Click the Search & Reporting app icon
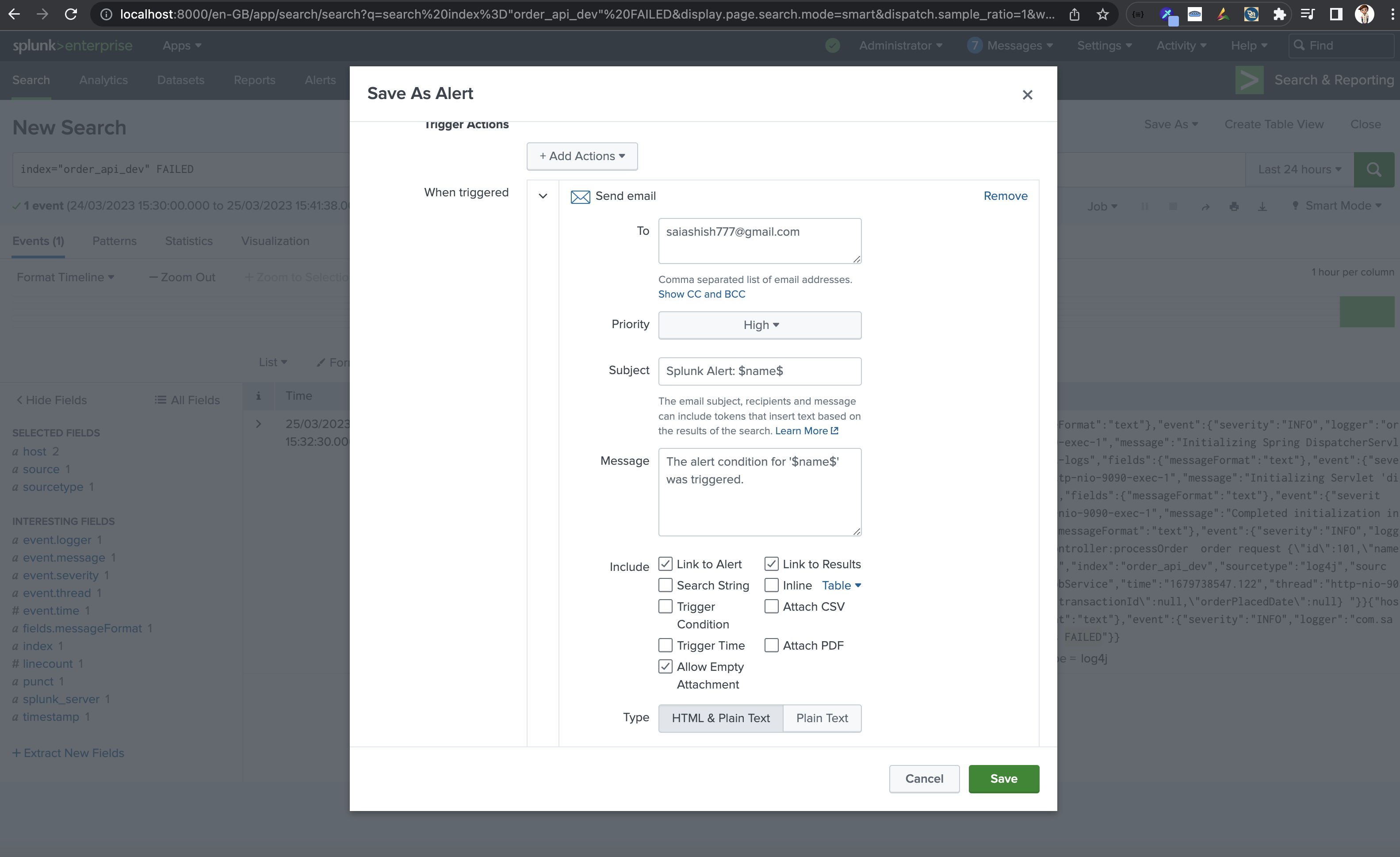1400x857 pixels. click(1249, 80)
